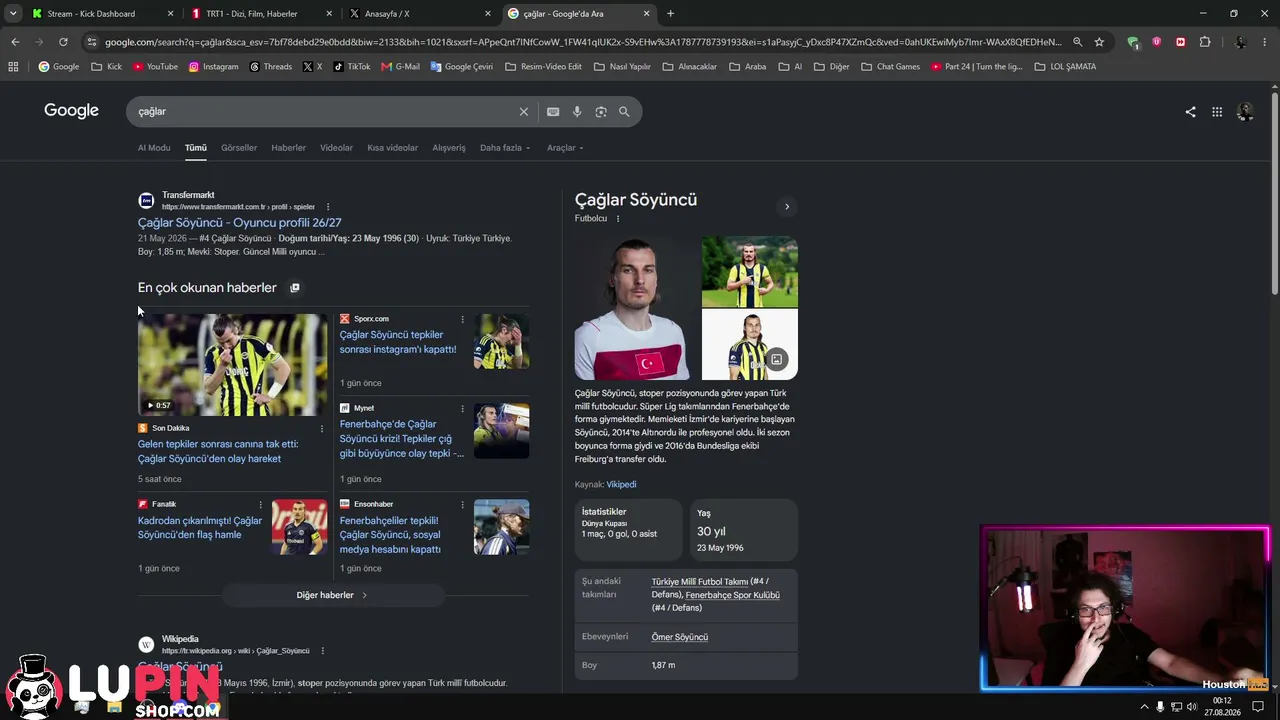
Task: Open the Google account avatar
Action: [1245, 112]
